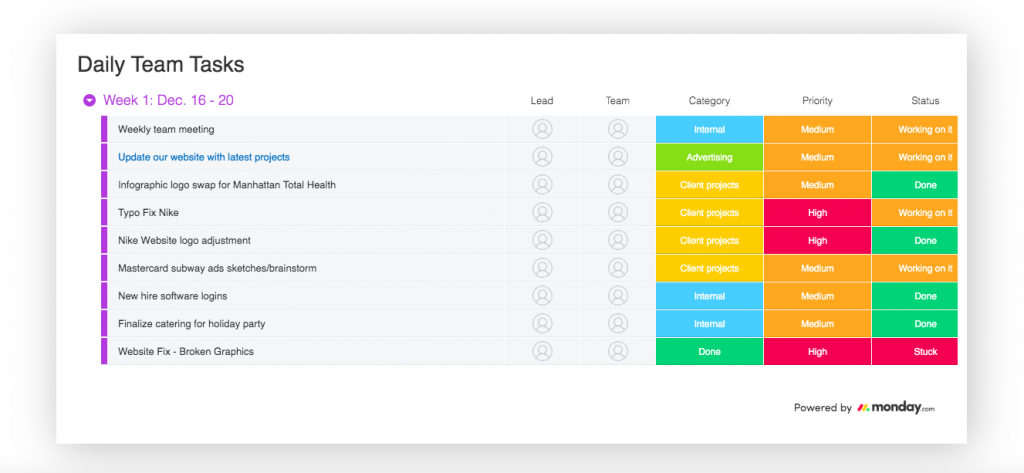Click the Team avatar for Typo Fix Nike
Viewport: 1024px width, 473px height.
pos(618,213)
